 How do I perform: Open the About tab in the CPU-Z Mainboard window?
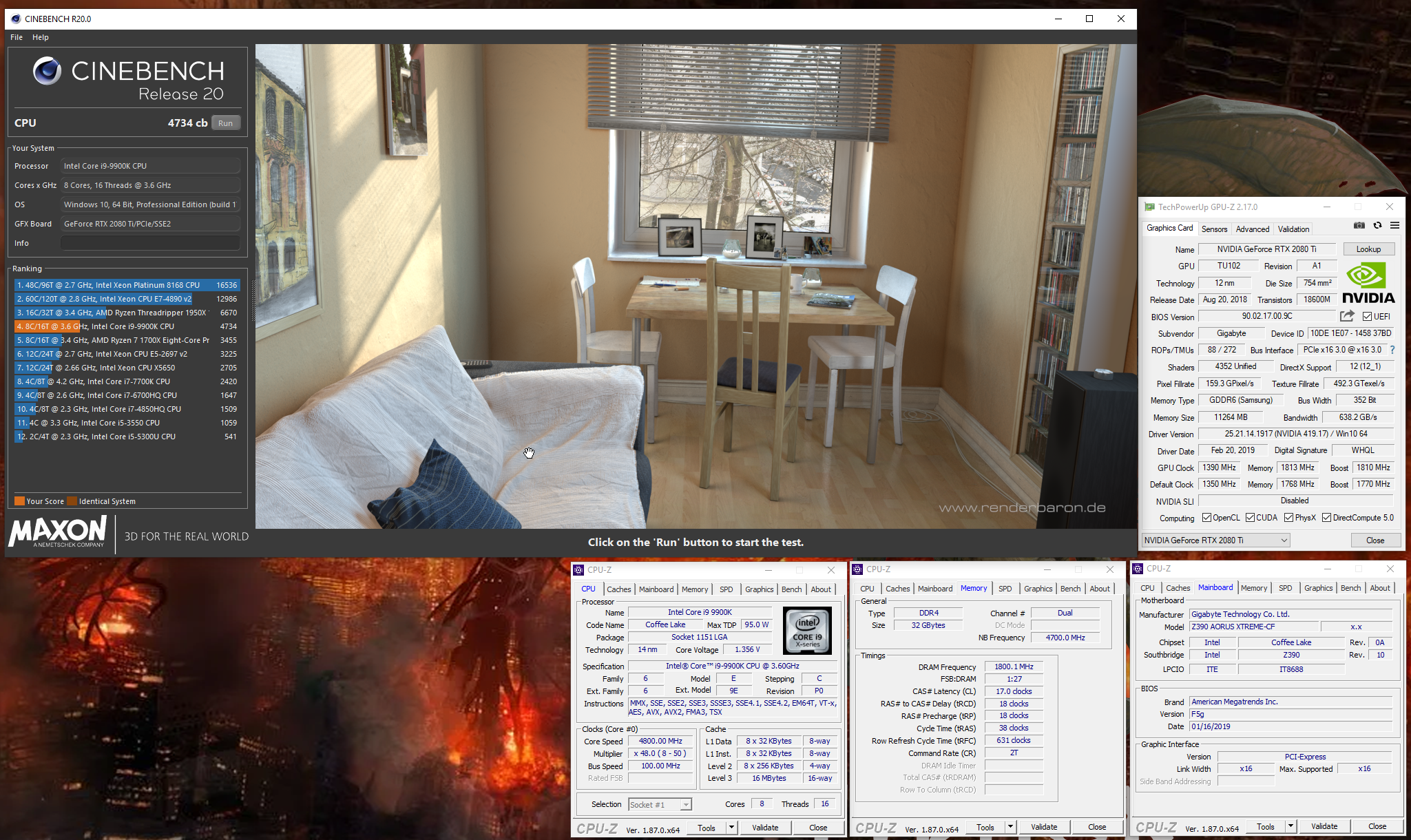pyautogui.click(x=1379, y=588)
